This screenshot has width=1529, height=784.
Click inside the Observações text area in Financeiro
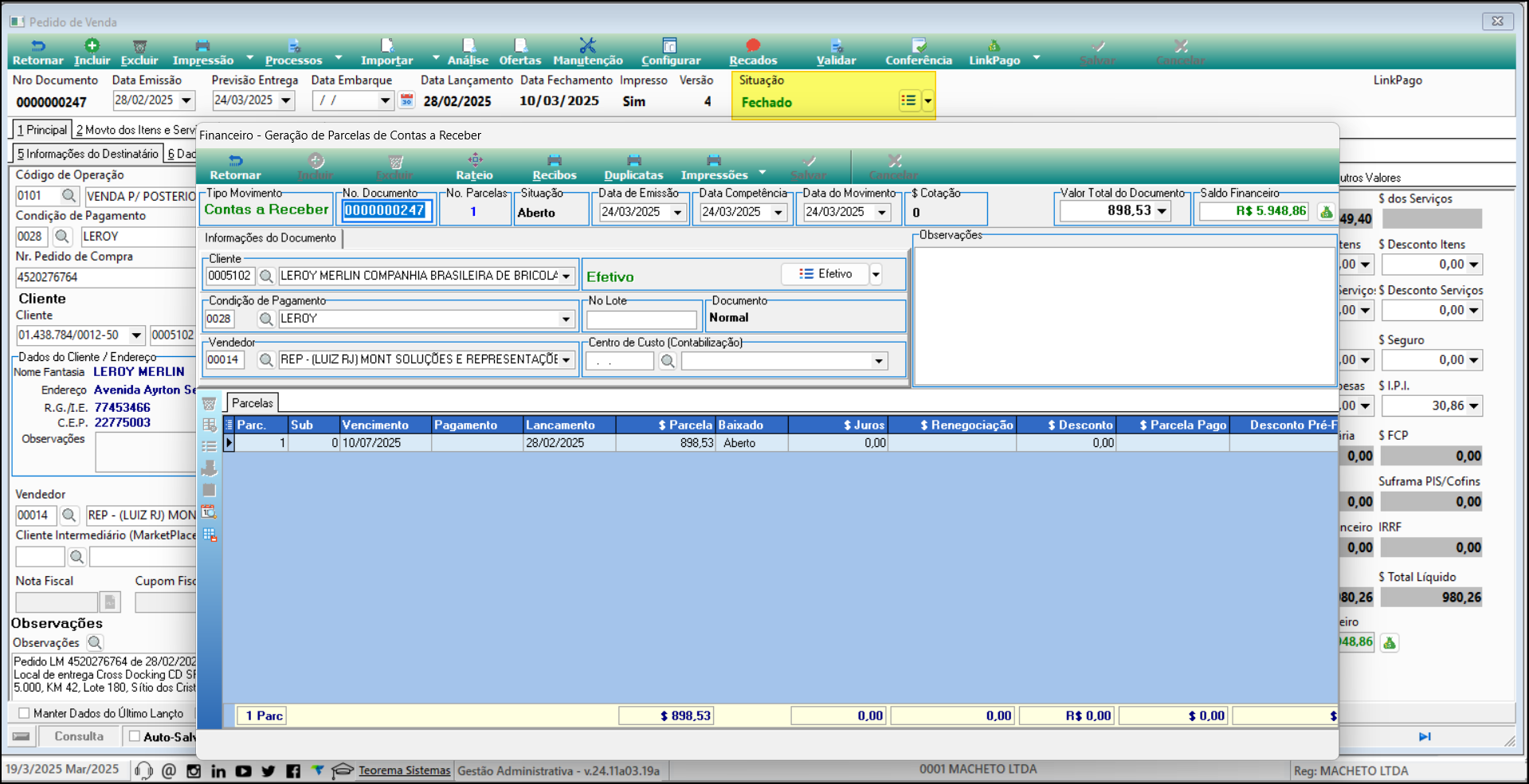point(1124,316)
